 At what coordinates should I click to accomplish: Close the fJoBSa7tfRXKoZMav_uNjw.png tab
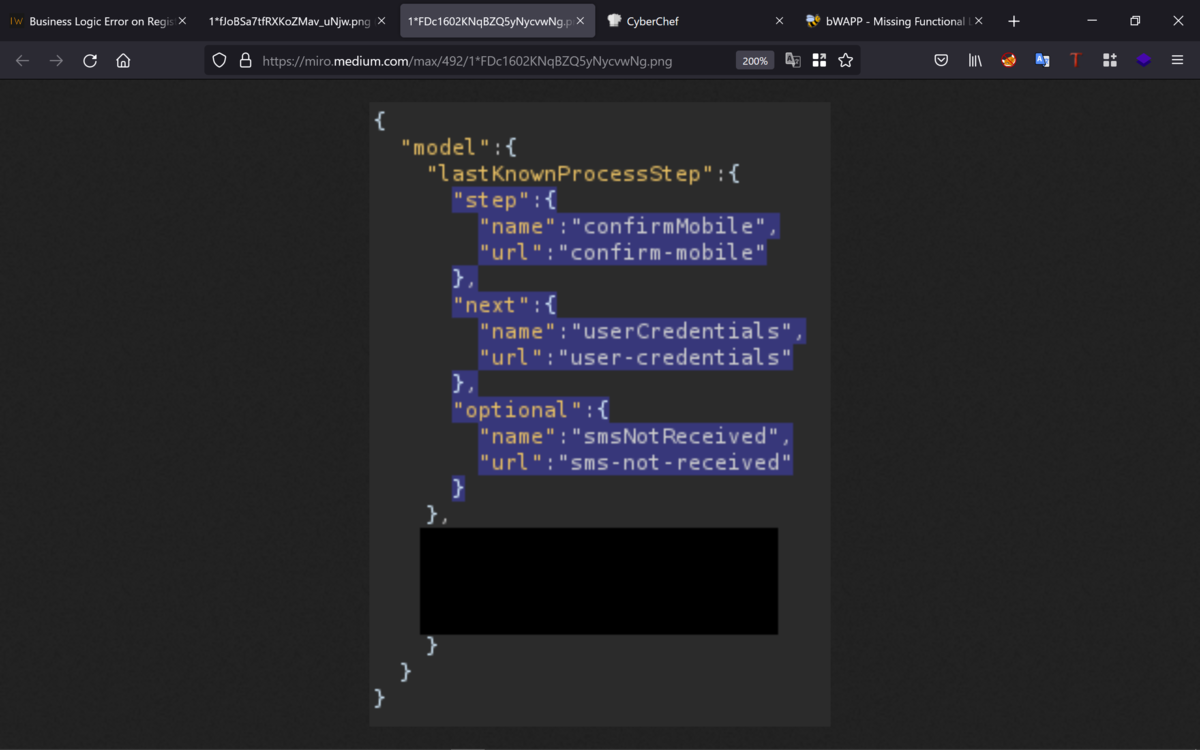381,21
